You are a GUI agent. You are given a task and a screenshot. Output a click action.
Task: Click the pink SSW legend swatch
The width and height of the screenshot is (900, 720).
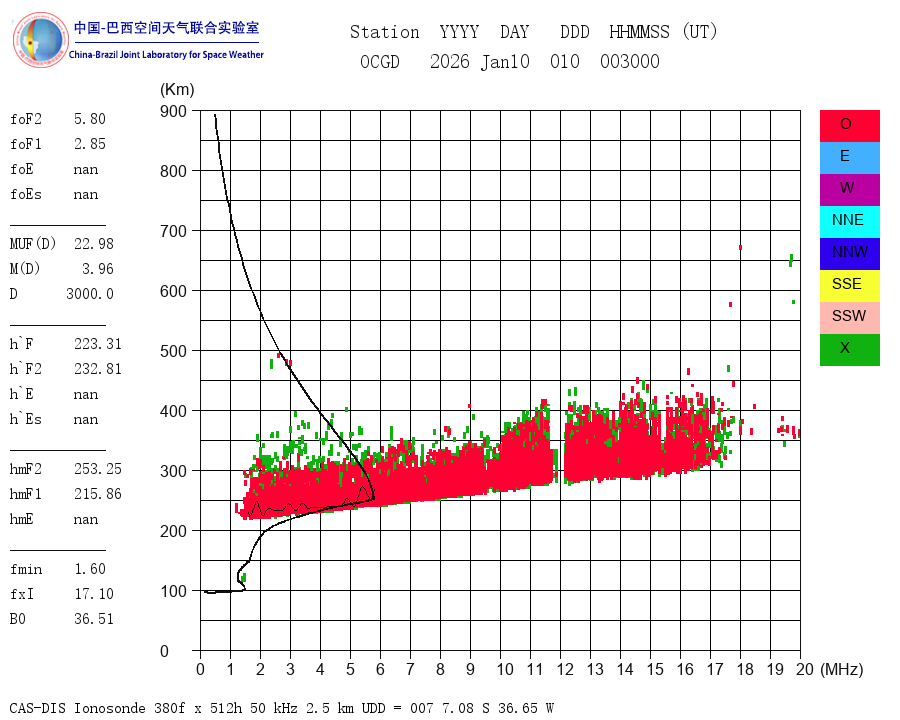click(849, 318)
